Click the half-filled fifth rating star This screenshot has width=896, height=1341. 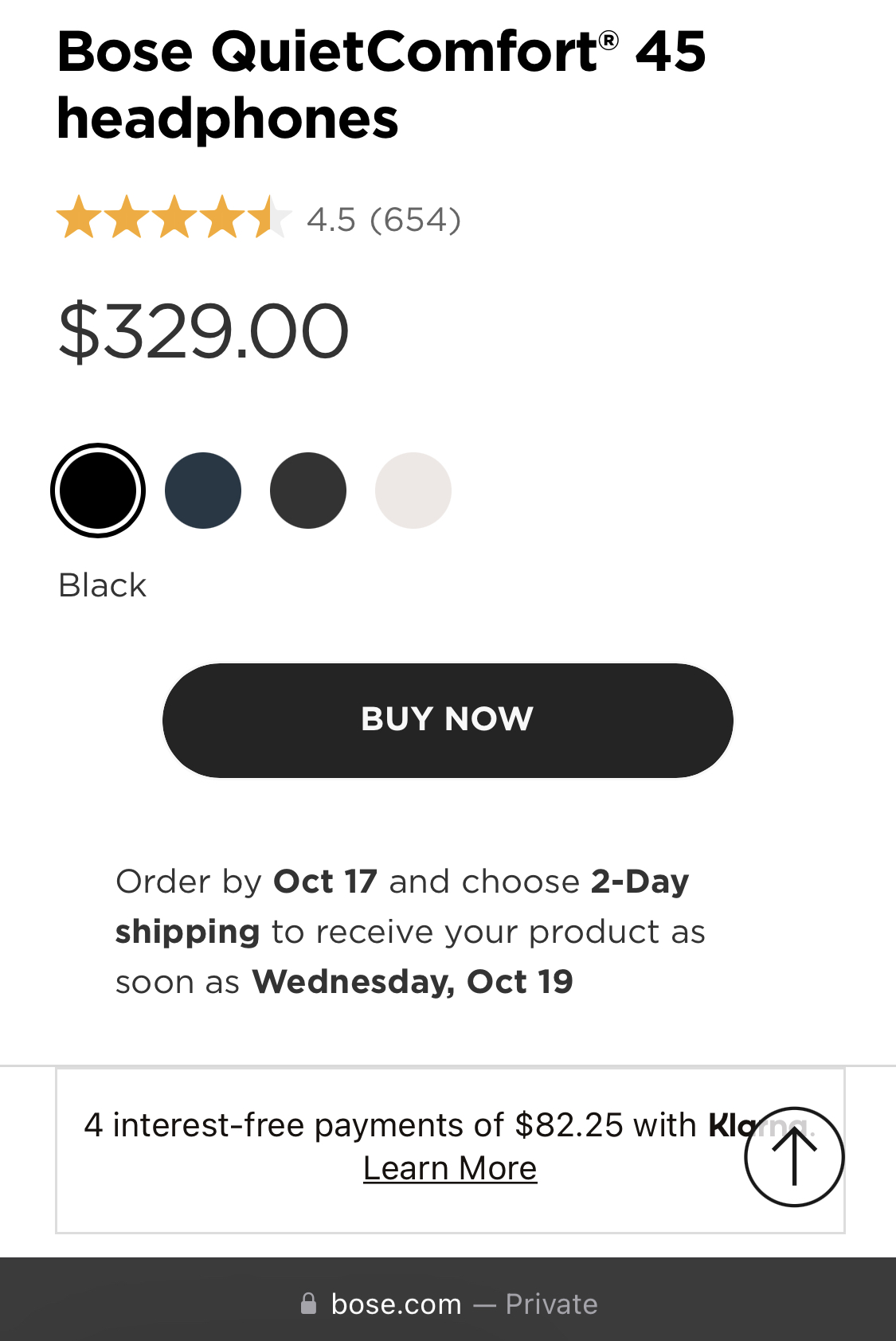click(x=269, y=218)
